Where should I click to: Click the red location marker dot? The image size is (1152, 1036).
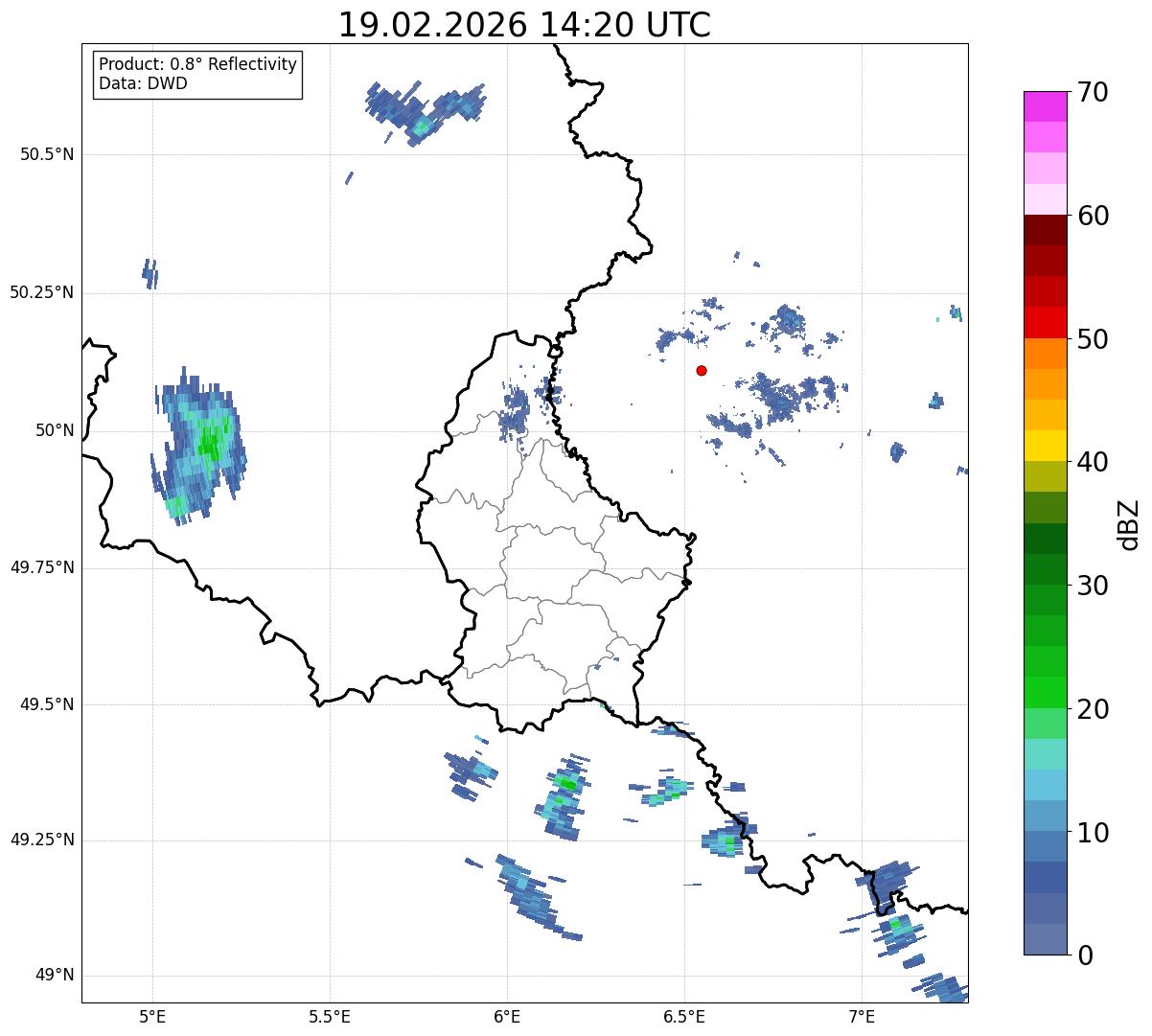tap(702, 370)
